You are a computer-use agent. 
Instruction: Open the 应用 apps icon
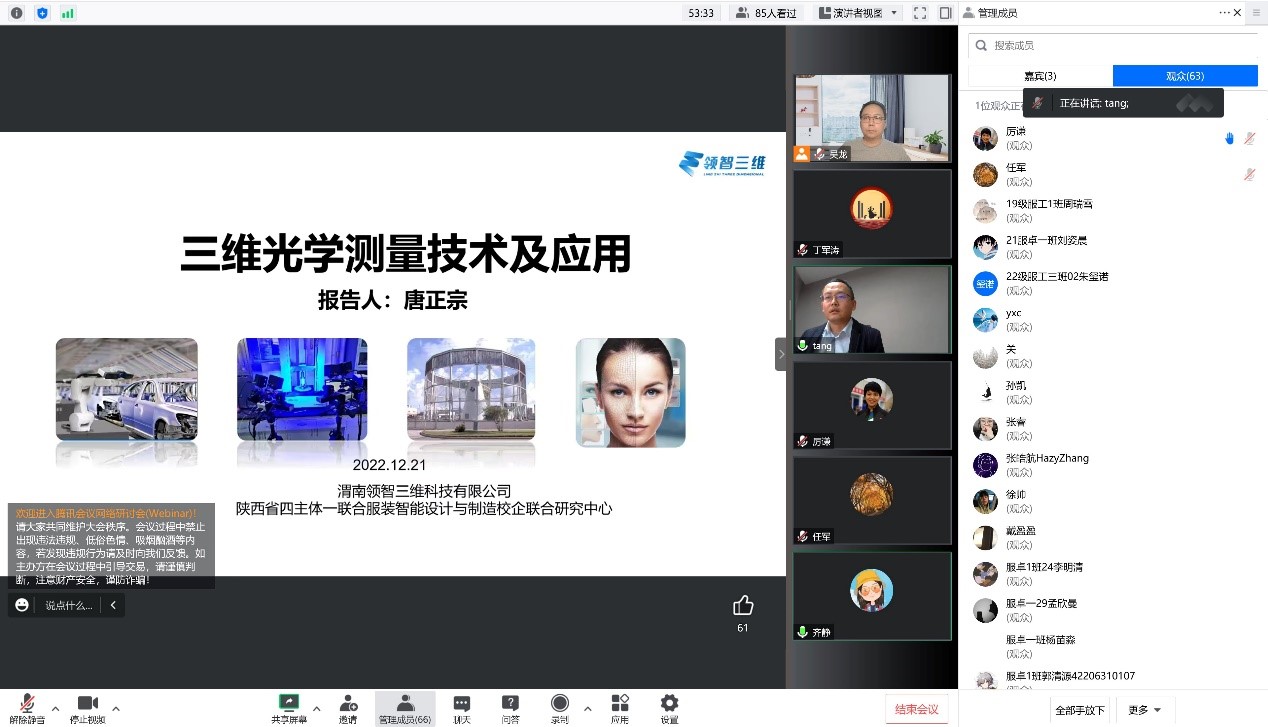point(619,707)
